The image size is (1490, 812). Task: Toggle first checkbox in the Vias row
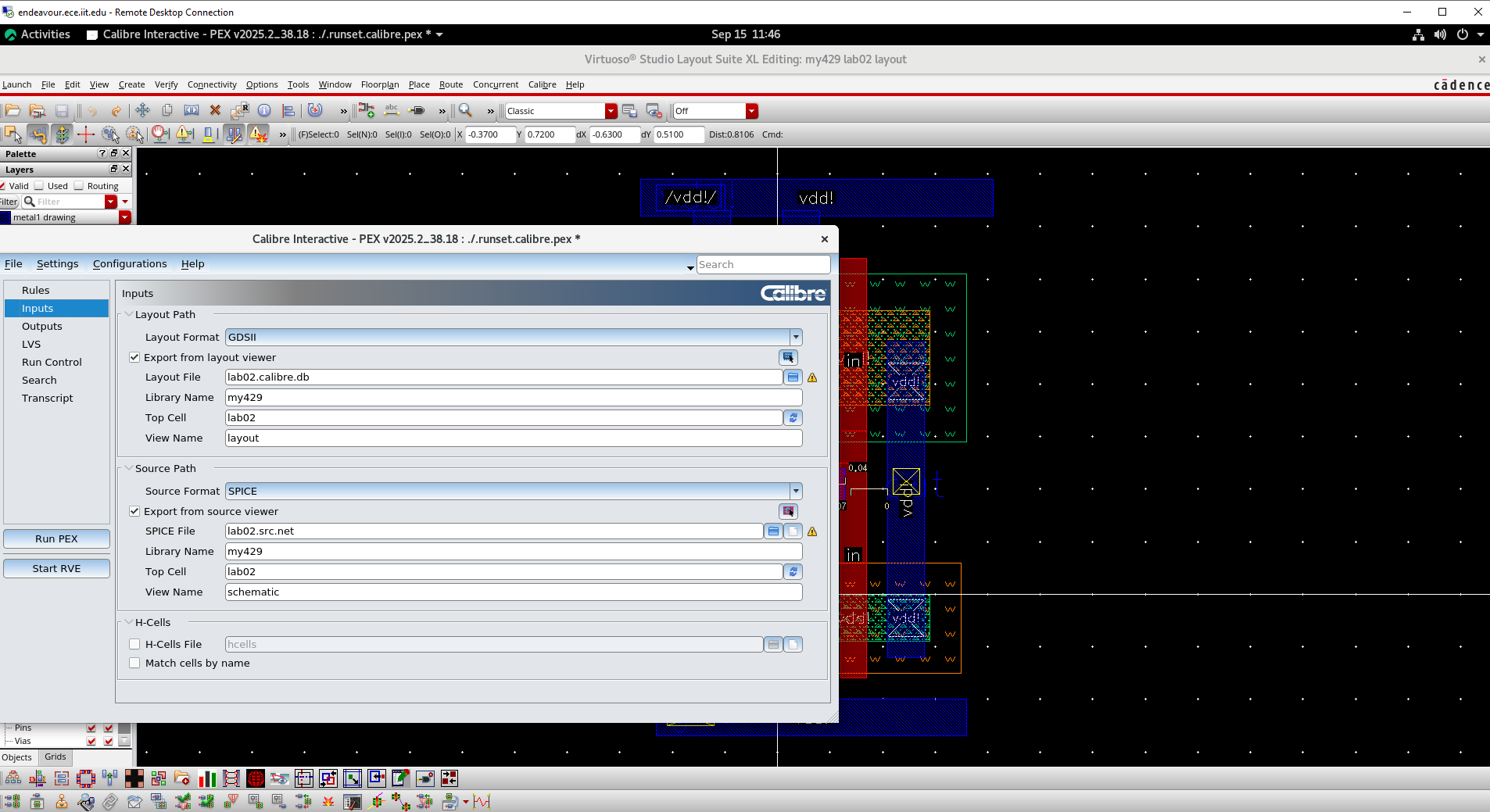[x=91, y=741]
